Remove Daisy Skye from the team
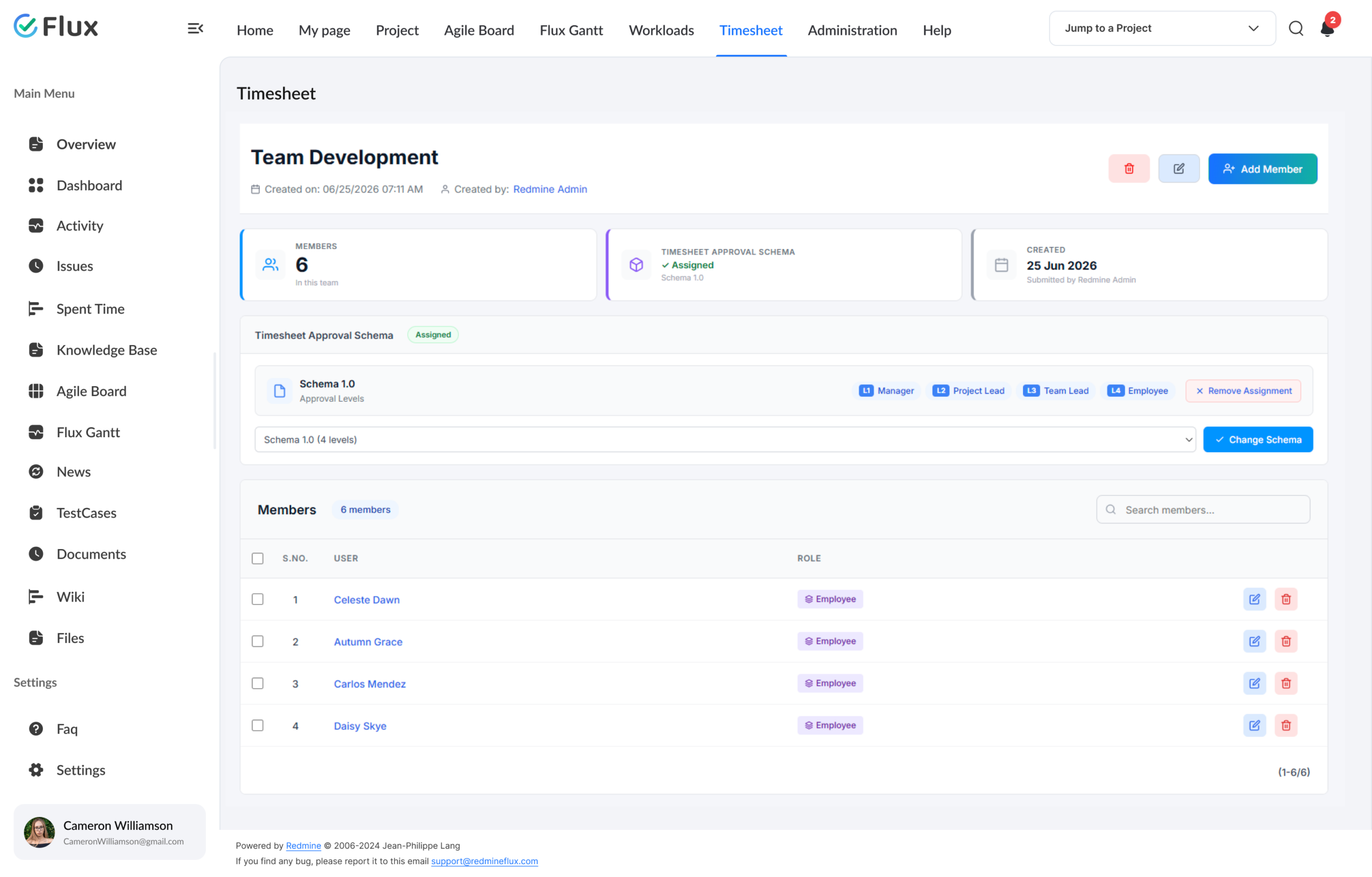 point(1286,725)
